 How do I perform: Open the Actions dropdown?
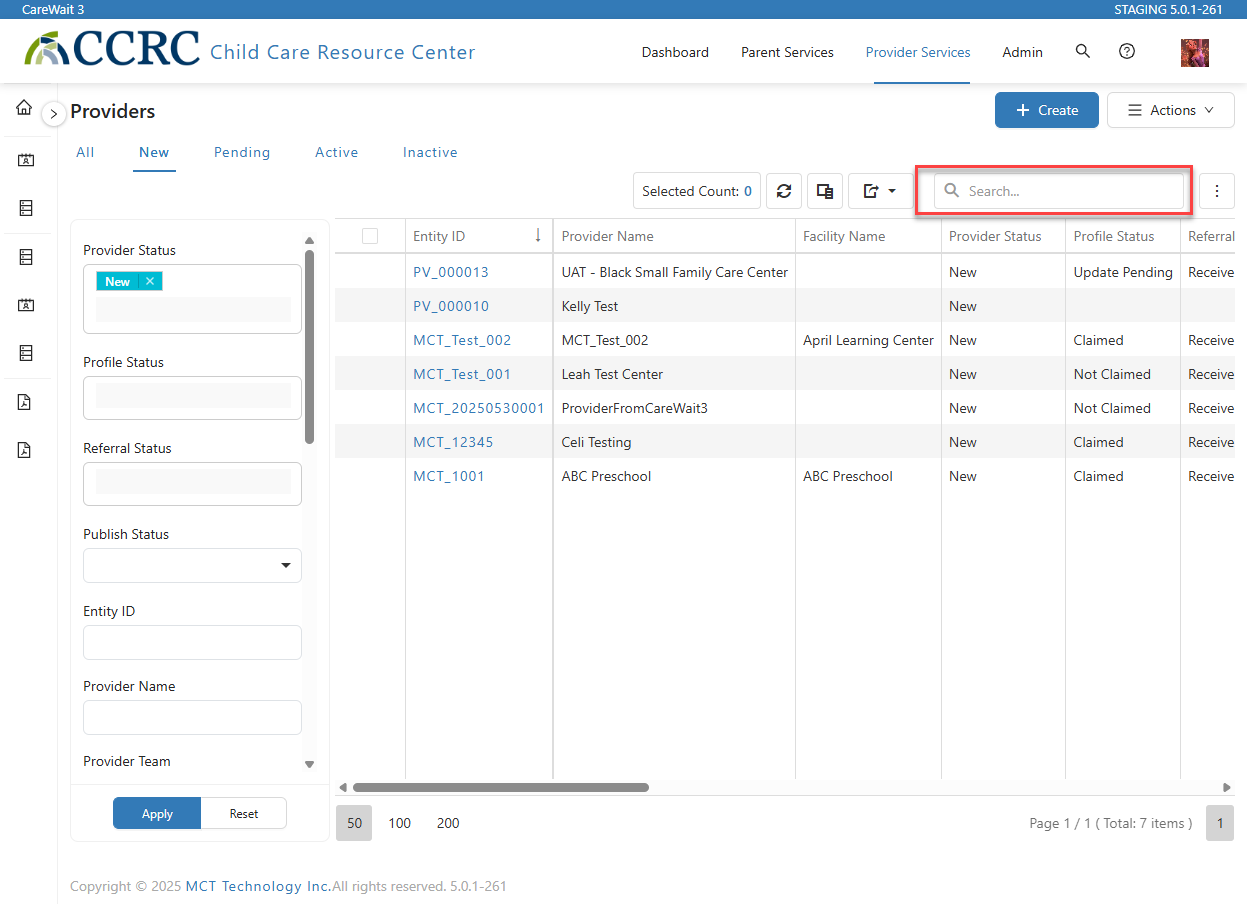point(1171,110)
